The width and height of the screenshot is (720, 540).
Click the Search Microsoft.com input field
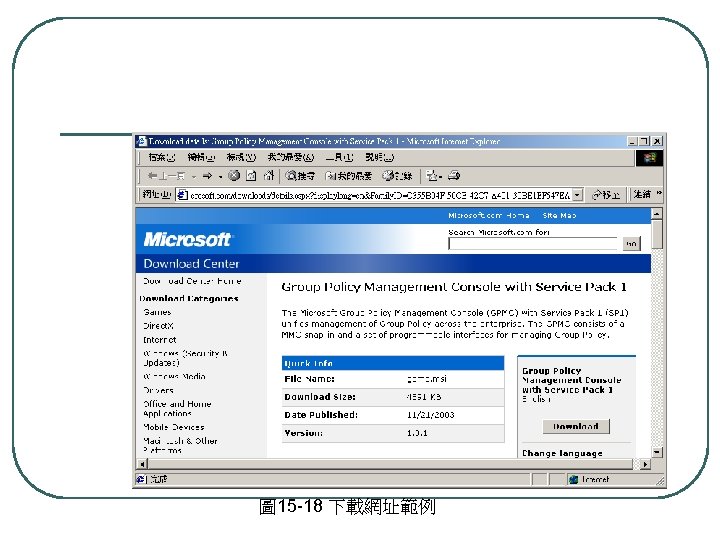click(534, 243)
